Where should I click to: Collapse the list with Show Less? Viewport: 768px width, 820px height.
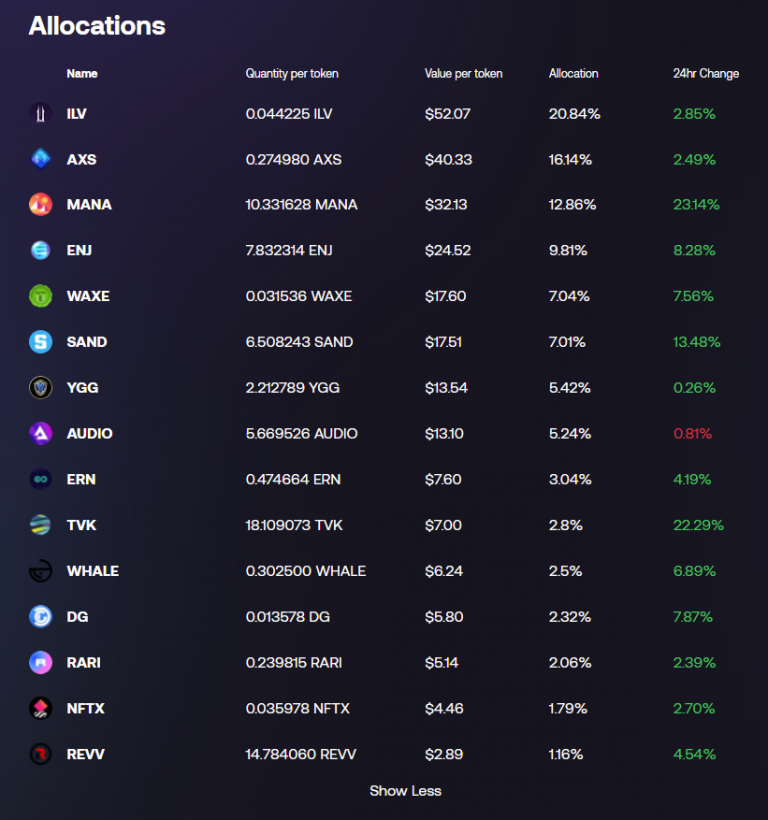tap(405, 791)
